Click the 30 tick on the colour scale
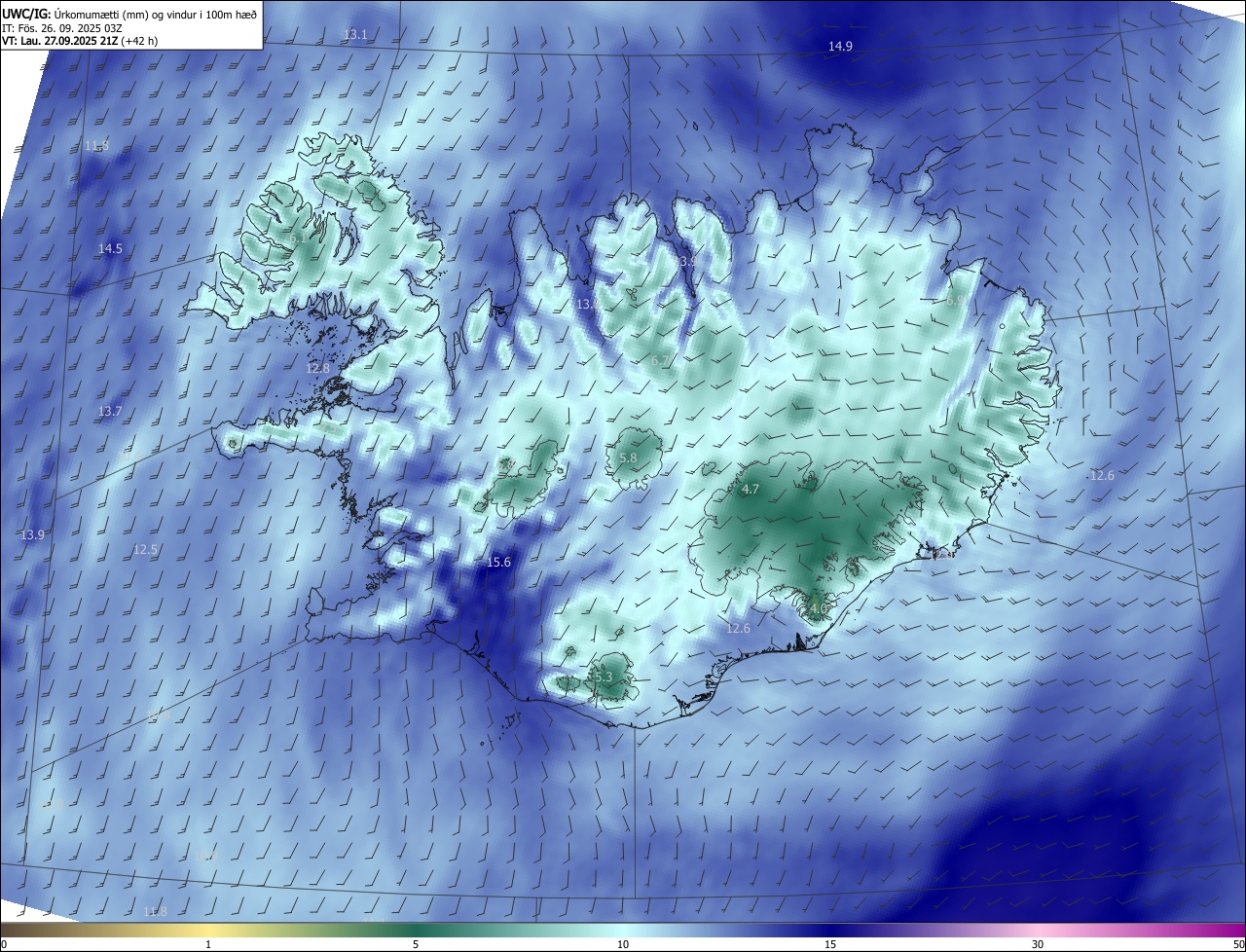Image resolution: width=1246 pixels, height=952 pixels. click(1038, 944)
